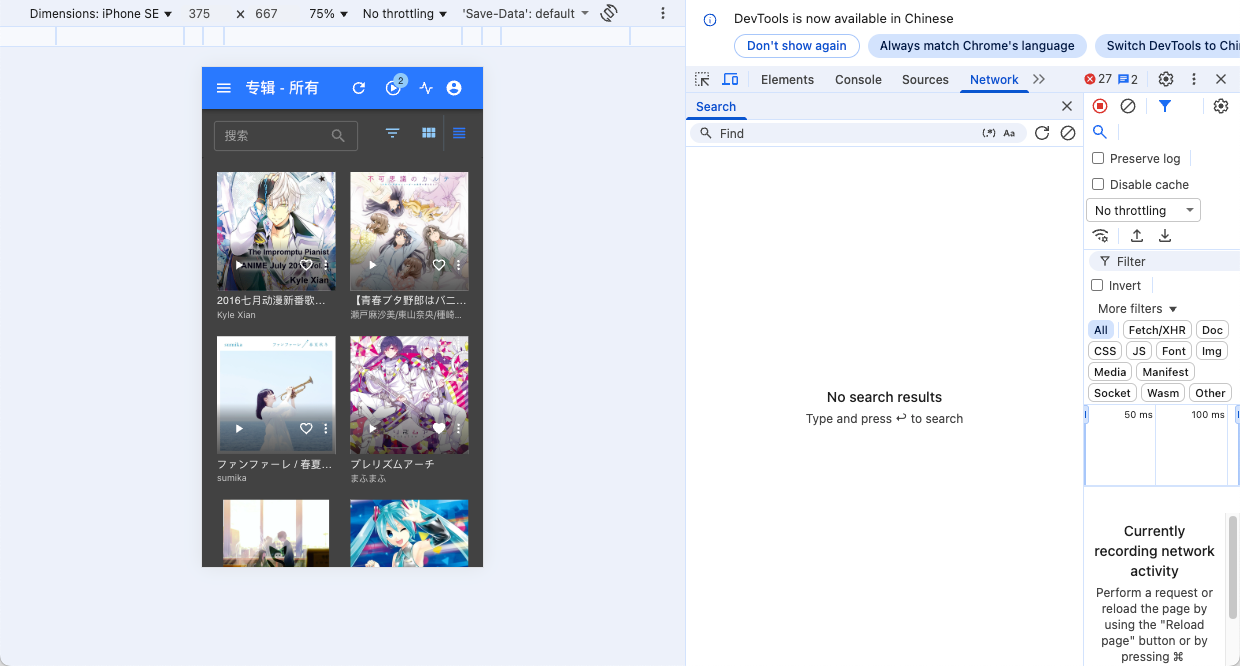
Task: Switch albums to grid view
Action: 429,133
